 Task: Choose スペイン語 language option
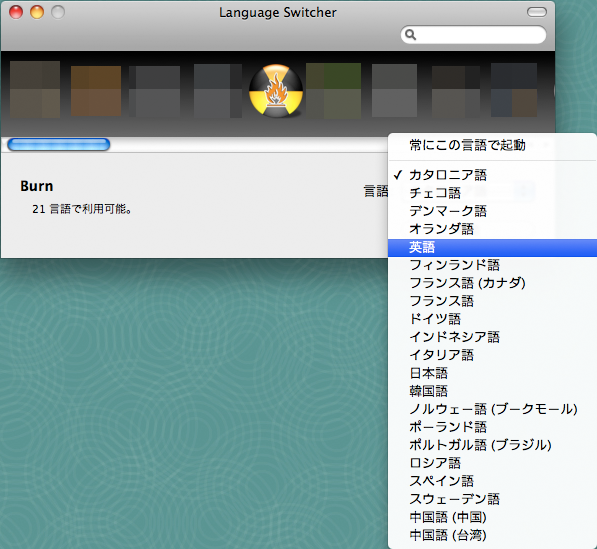[x=492, y=481]
